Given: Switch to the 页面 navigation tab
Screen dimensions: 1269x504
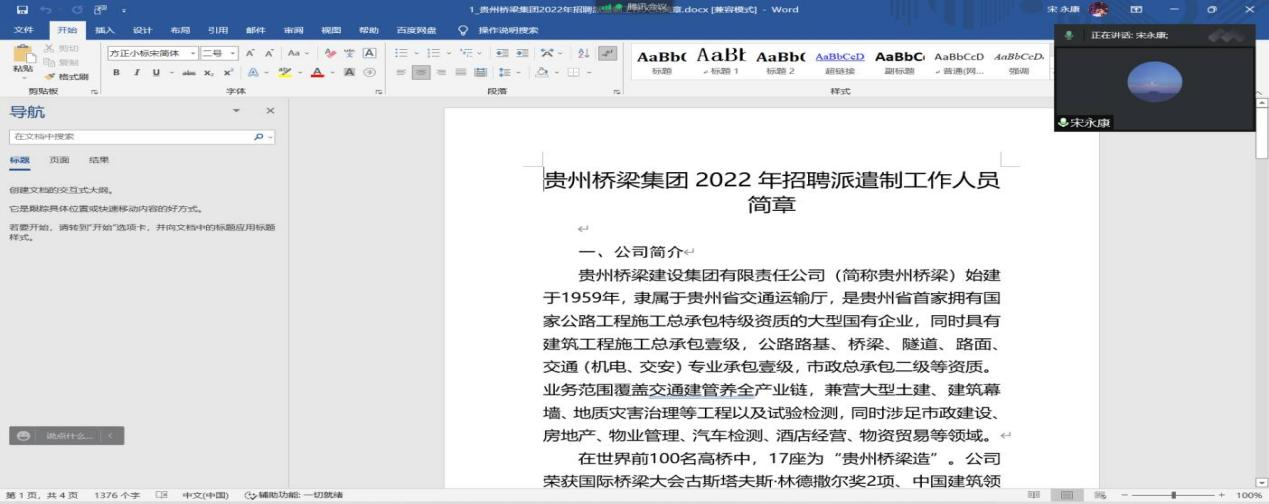Looking at the screenshot, I should (59, 160).
